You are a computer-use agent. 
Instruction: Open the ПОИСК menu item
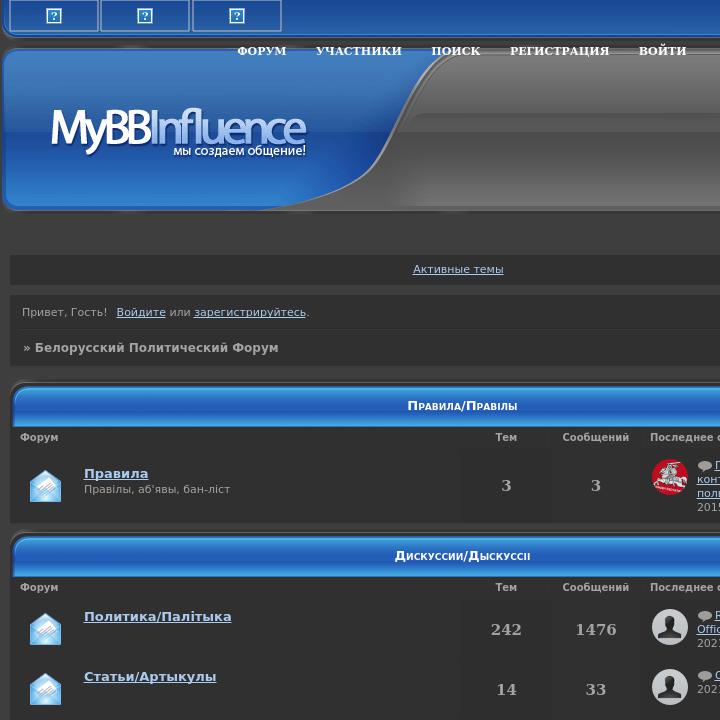456,51
